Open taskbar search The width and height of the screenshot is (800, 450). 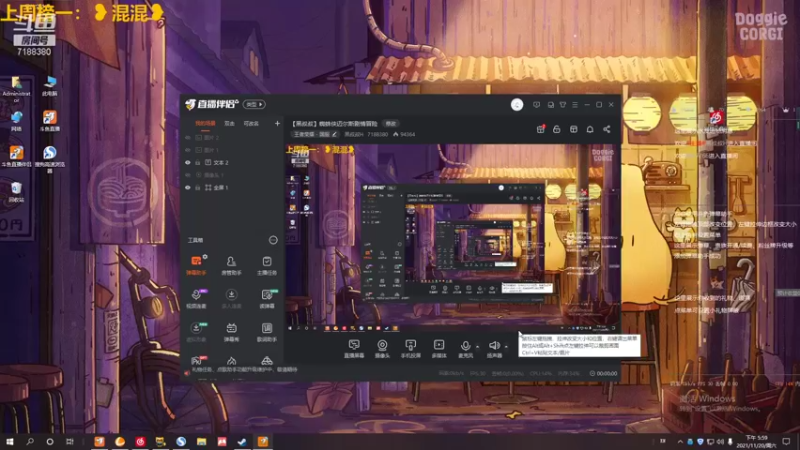tap(30, 441)
